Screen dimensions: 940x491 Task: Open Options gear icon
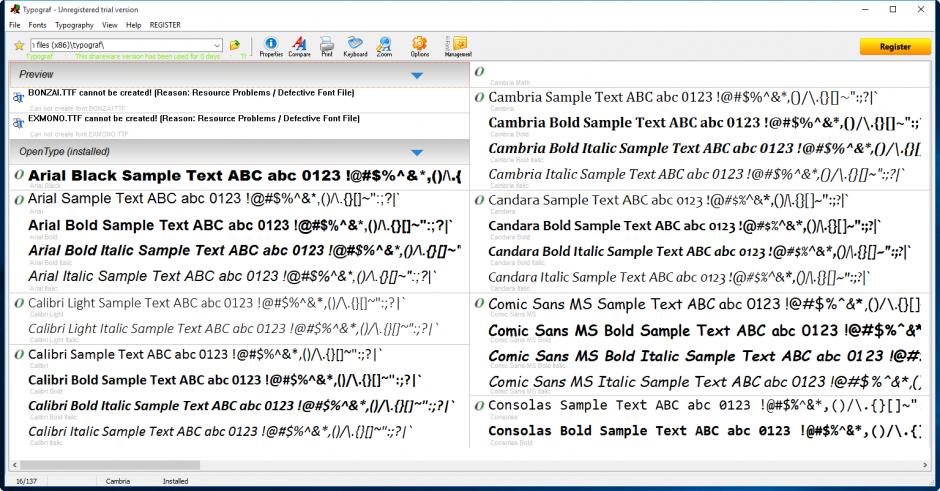click(x=420, y=47)
